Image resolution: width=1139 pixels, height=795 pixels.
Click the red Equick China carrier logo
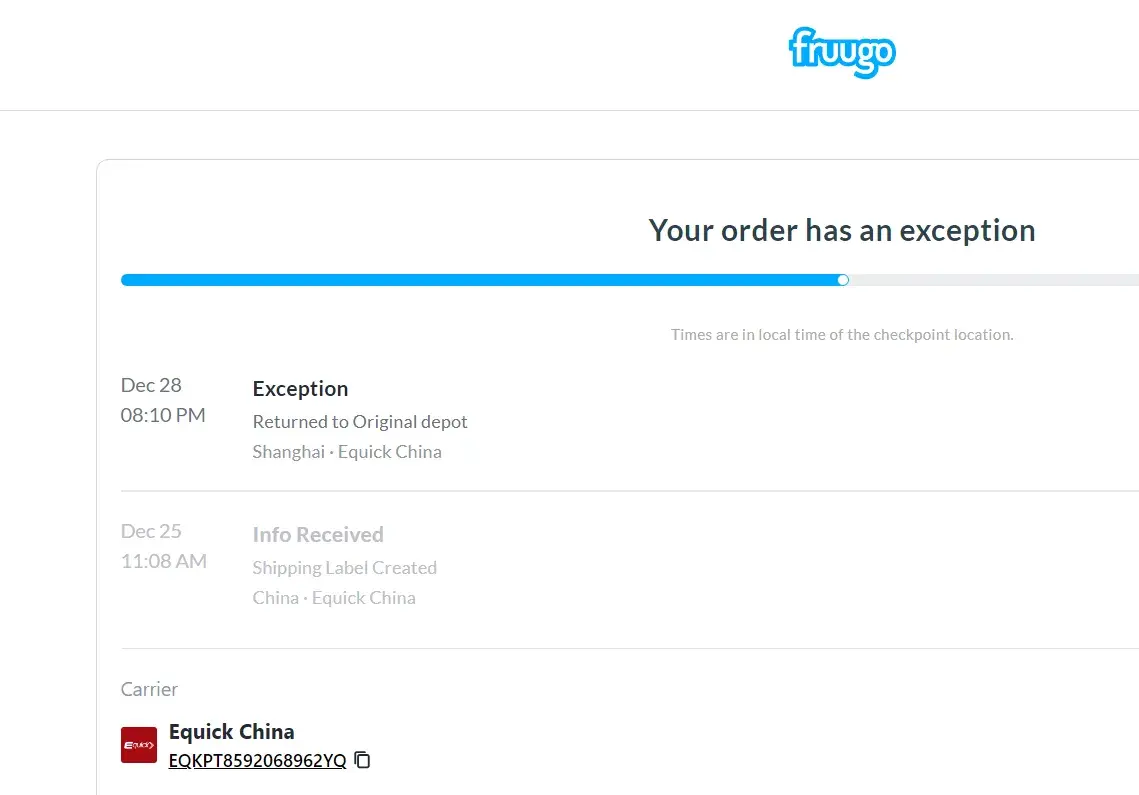pyautogui.click(x=139, y=745)
